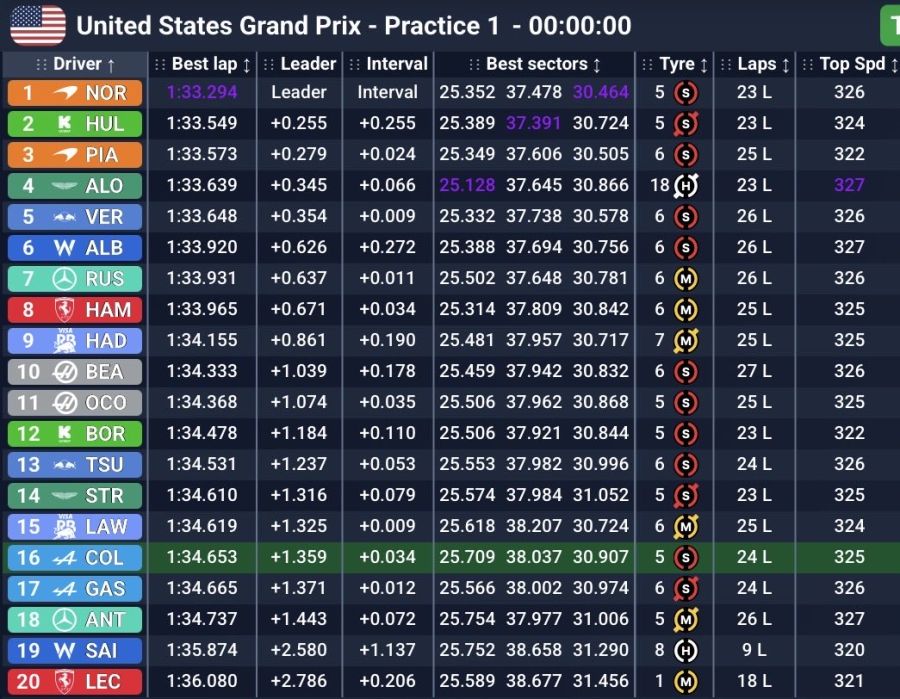Click Alonso's hard tyre icon
Viewport: 900px width, 699px height.
tap(685, 185)
